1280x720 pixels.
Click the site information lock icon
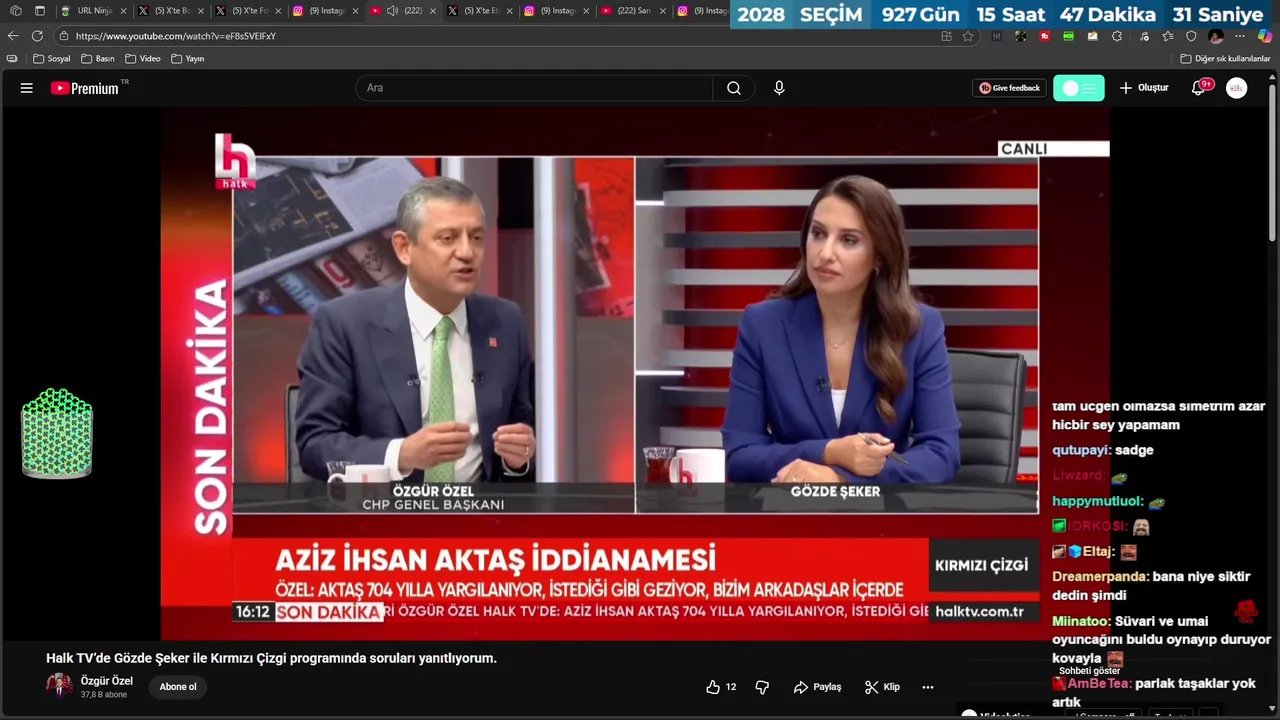tap(64, 36)
